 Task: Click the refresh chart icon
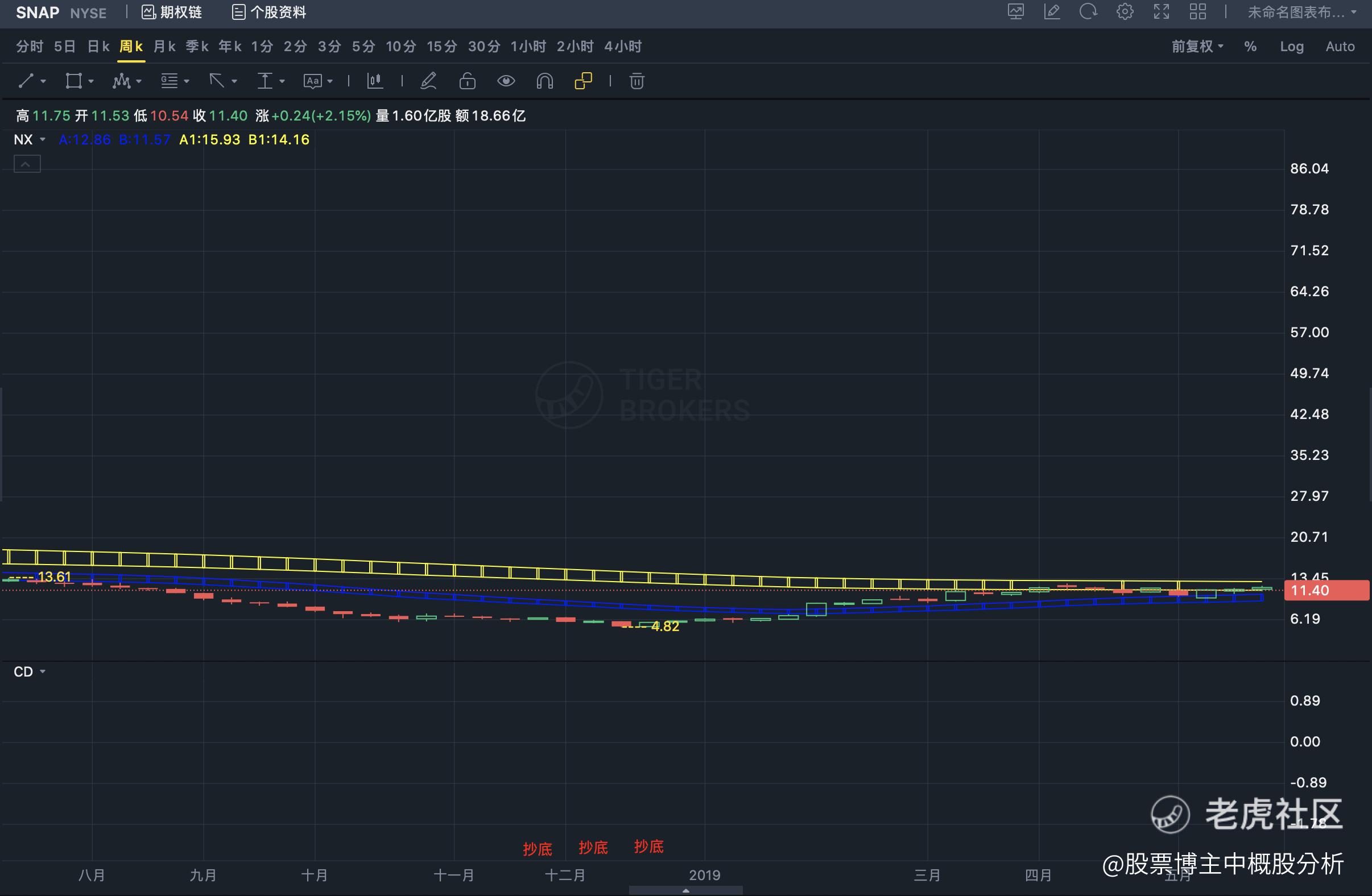1088,12
